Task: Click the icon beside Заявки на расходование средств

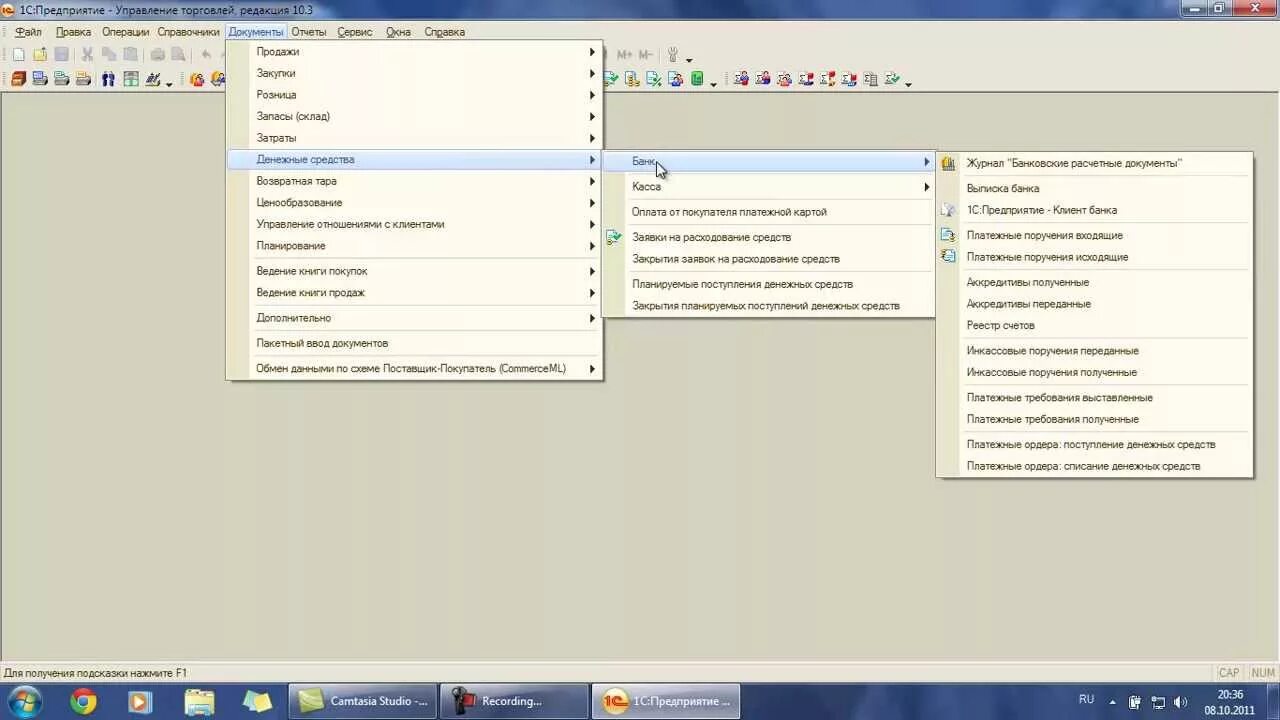Action: (x=614, y=237)
